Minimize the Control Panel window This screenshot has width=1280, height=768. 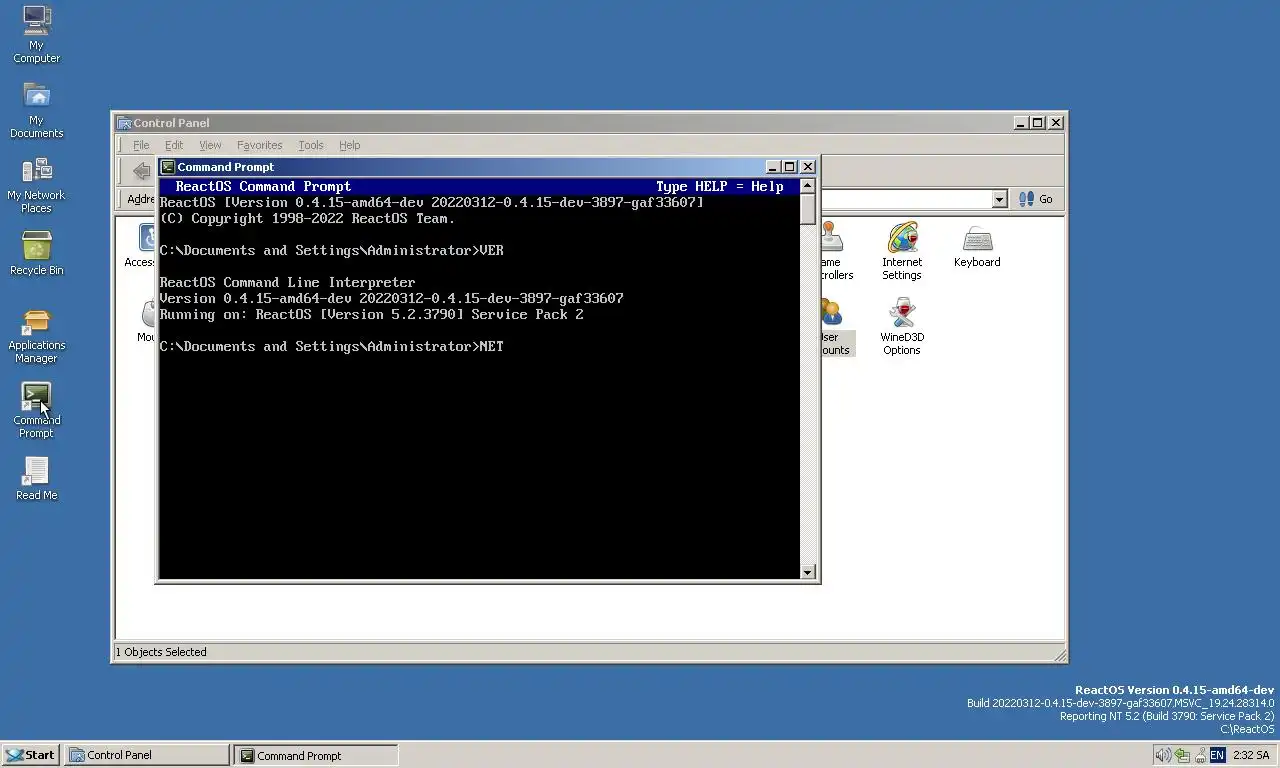point(1021,123)
